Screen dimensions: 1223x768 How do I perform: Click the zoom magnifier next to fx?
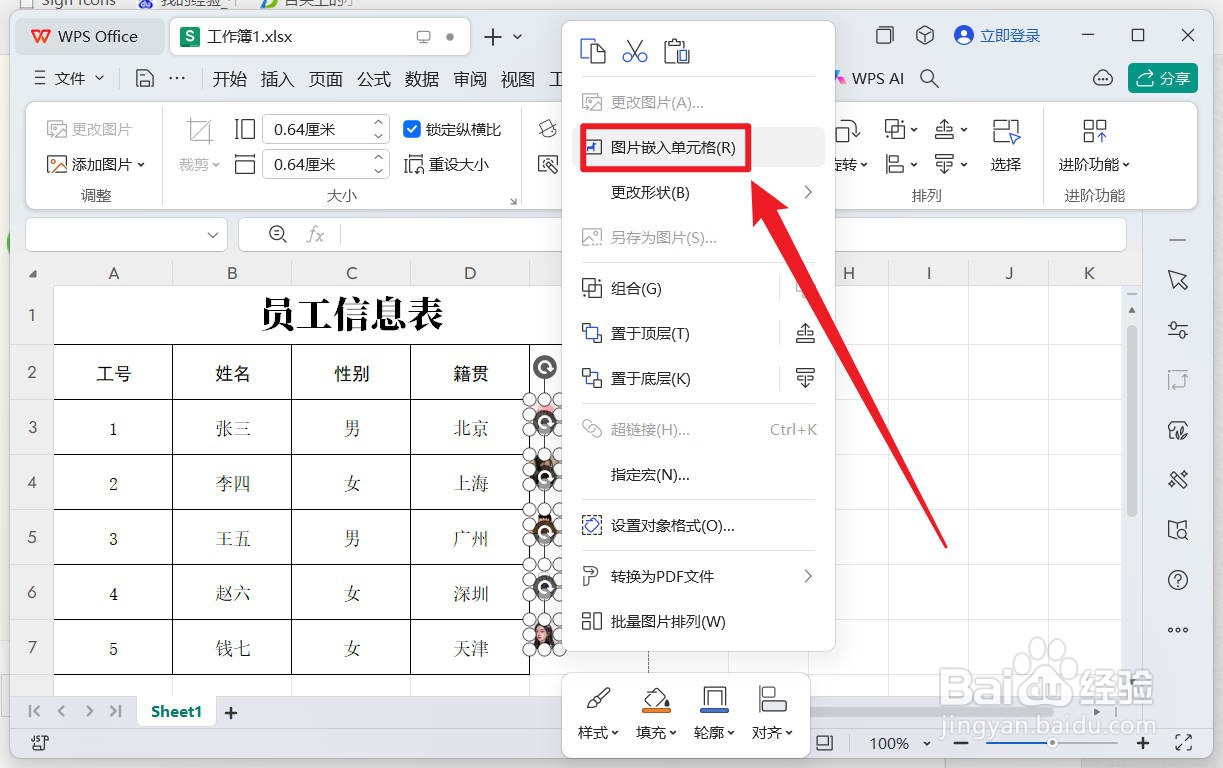coord(278,234)
